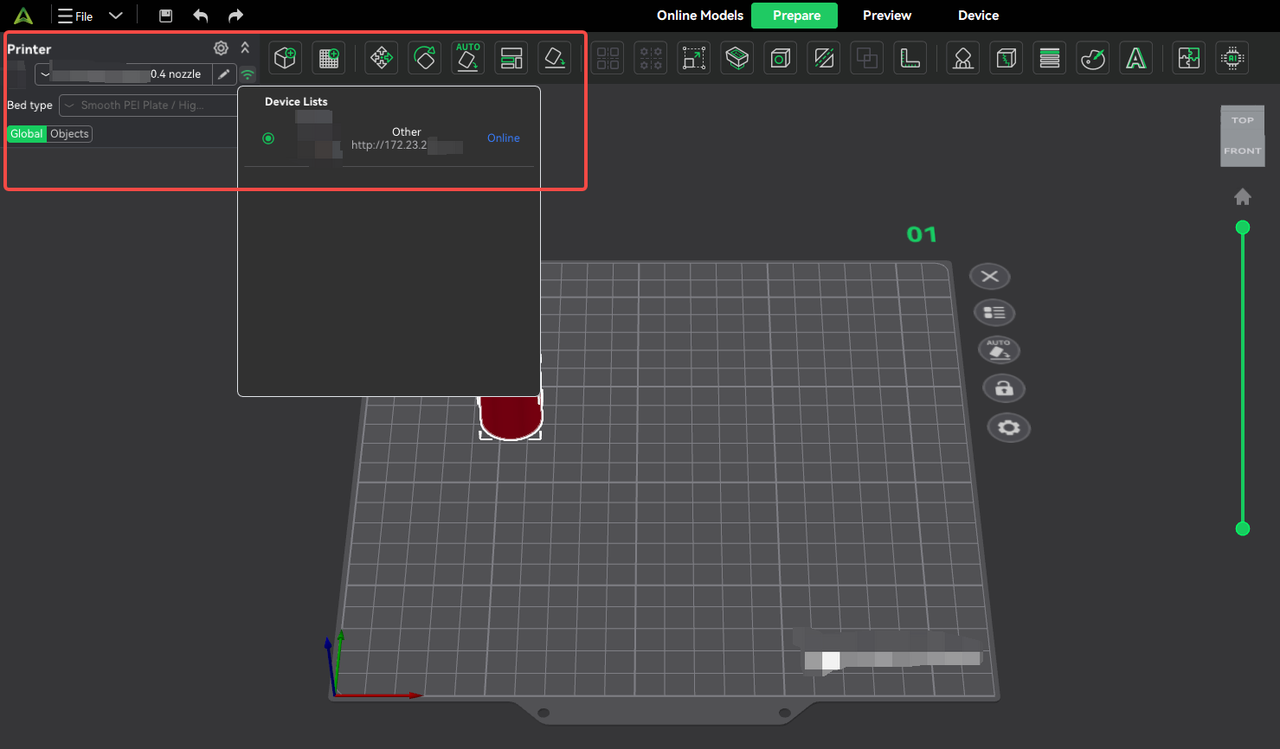Switch to the Preview tab

[x=887, y=15]
